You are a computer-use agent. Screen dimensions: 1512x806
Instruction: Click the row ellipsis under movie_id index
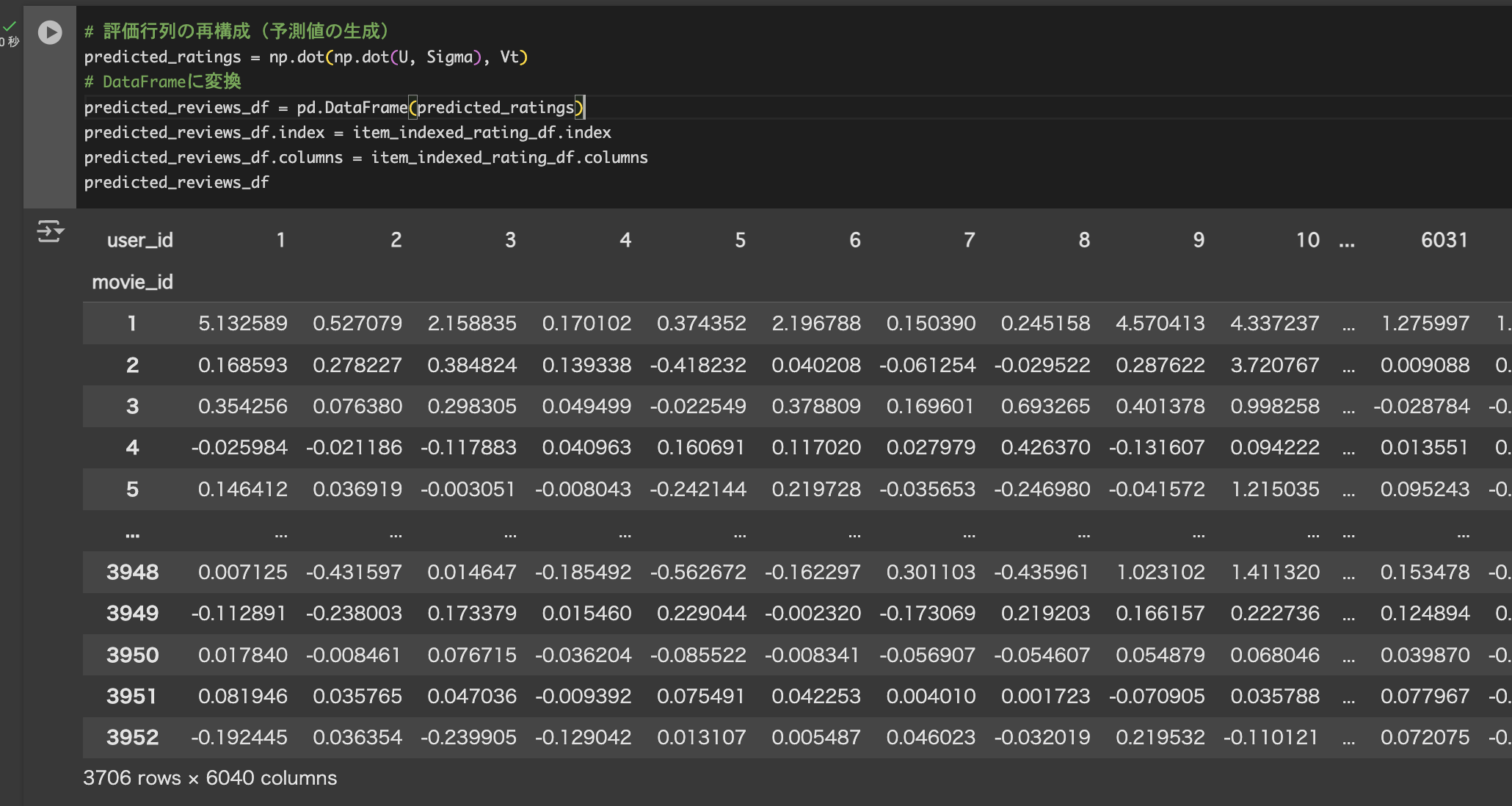click(132, 534)
